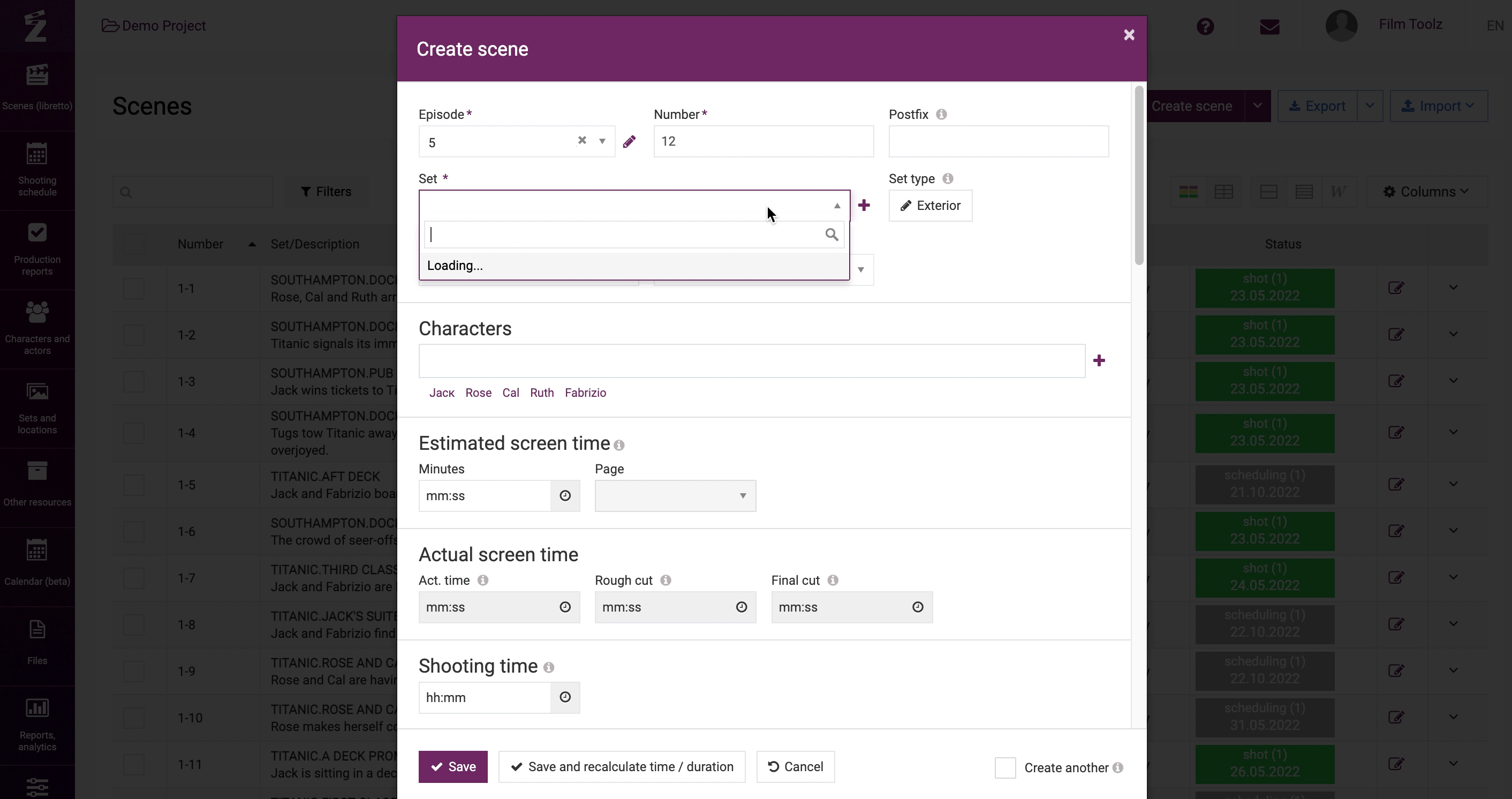Click the Number field containing 12

pos(763,141)
